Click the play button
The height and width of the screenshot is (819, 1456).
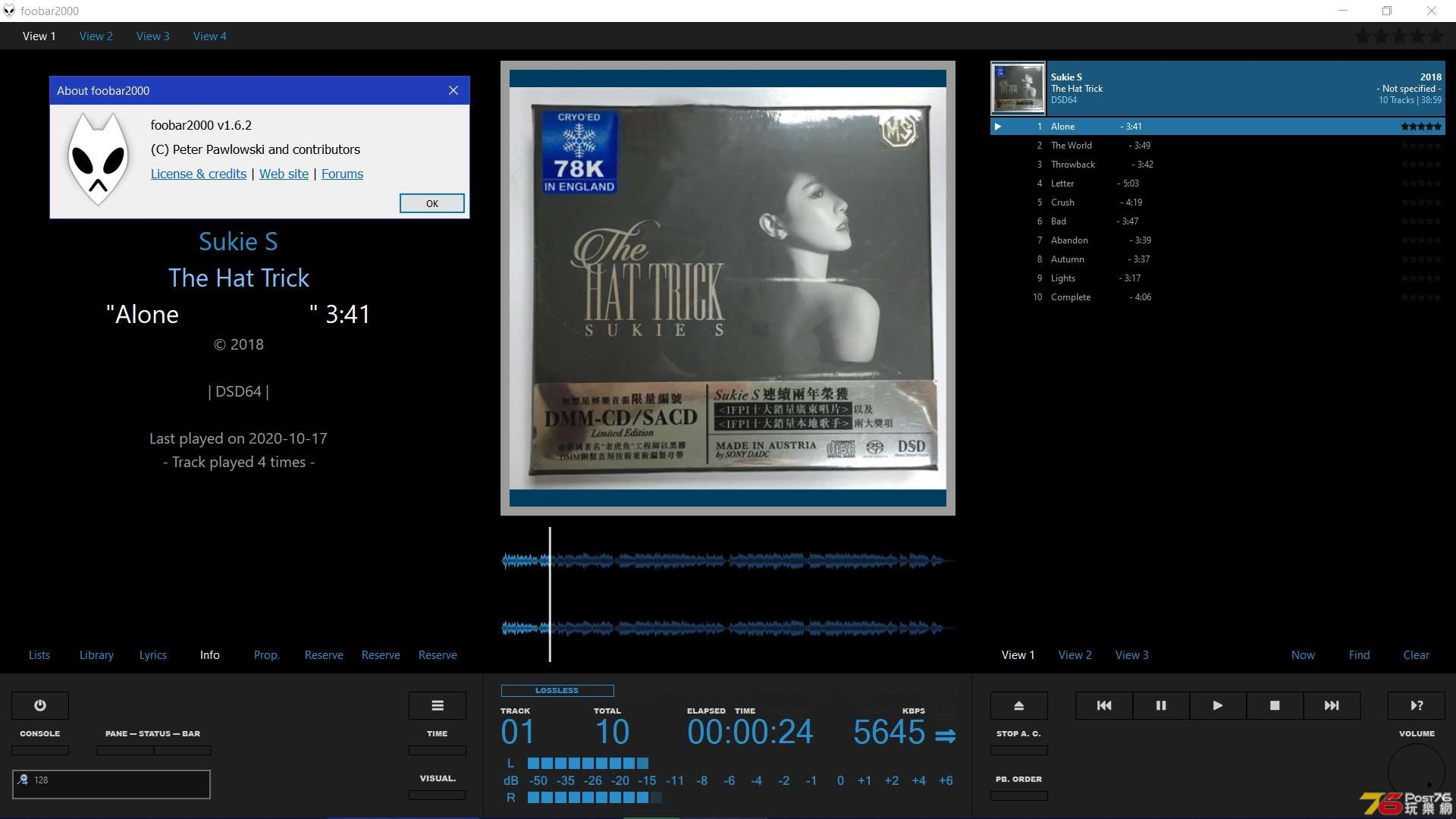point(1218,705)
